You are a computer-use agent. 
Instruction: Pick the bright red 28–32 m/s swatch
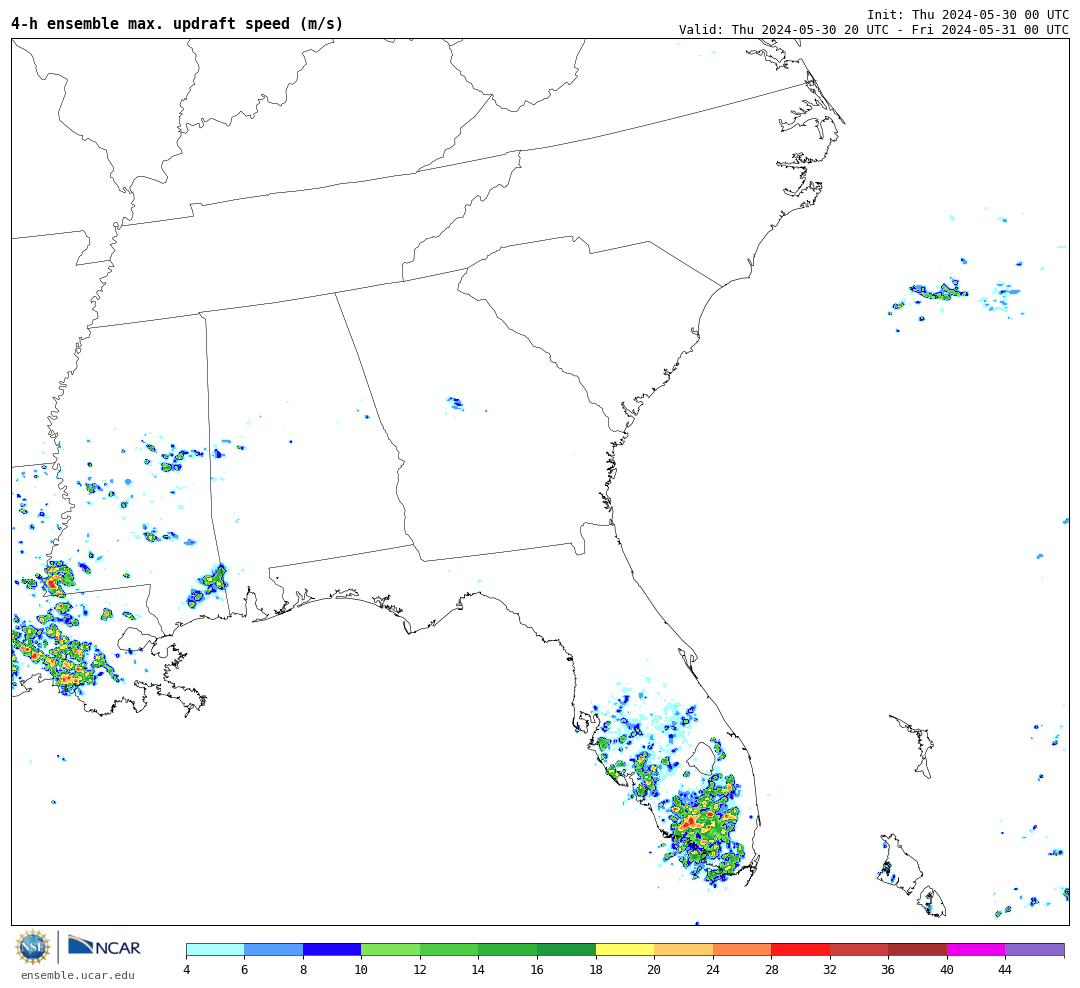(x=800, y=949)
